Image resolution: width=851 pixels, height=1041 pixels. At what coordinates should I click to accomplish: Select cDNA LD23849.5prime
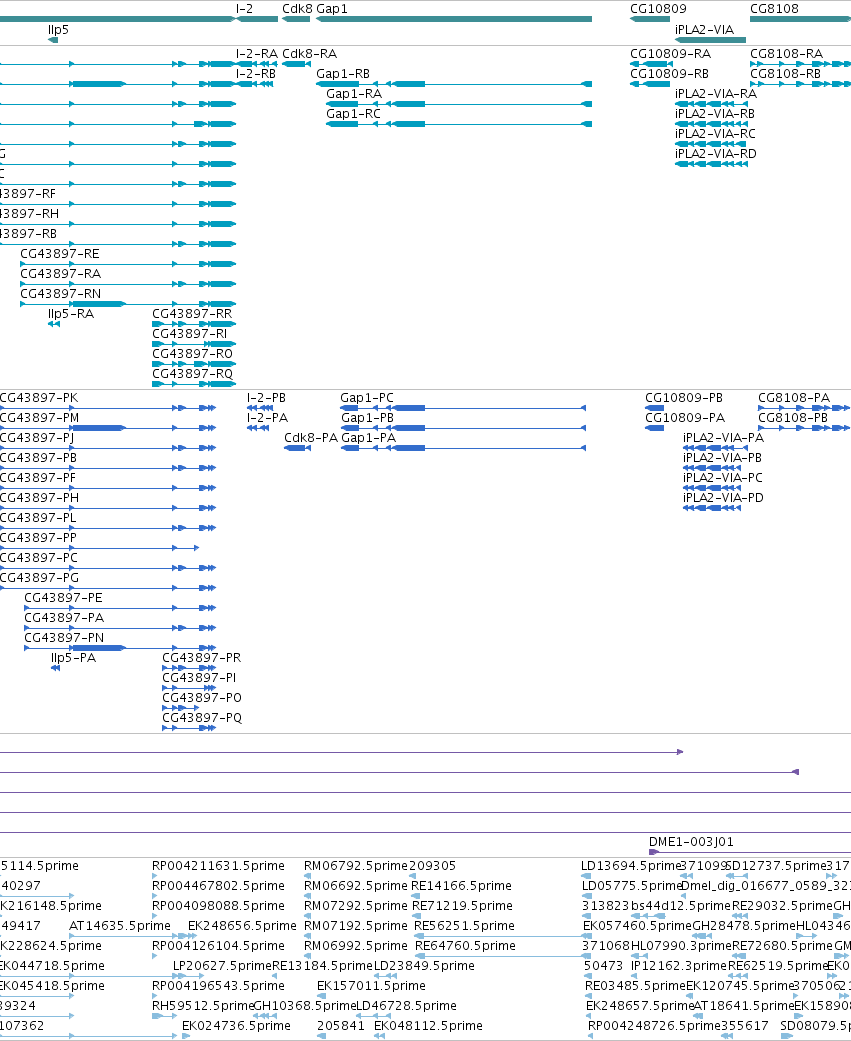tap(424, 965)
